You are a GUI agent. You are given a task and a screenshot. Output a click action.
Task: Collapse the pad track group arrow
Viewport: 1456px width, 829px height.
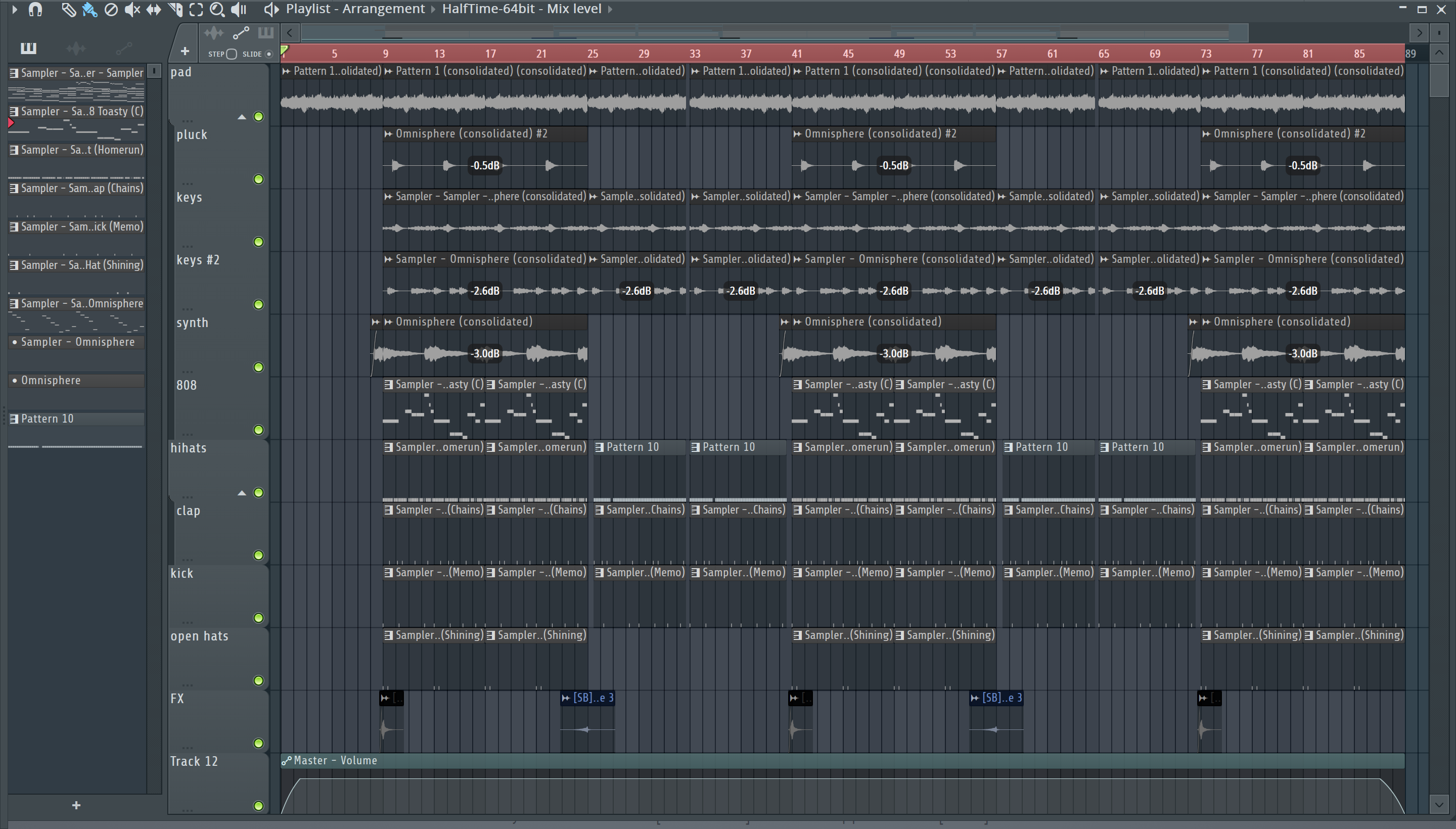(x=242, y=117)
